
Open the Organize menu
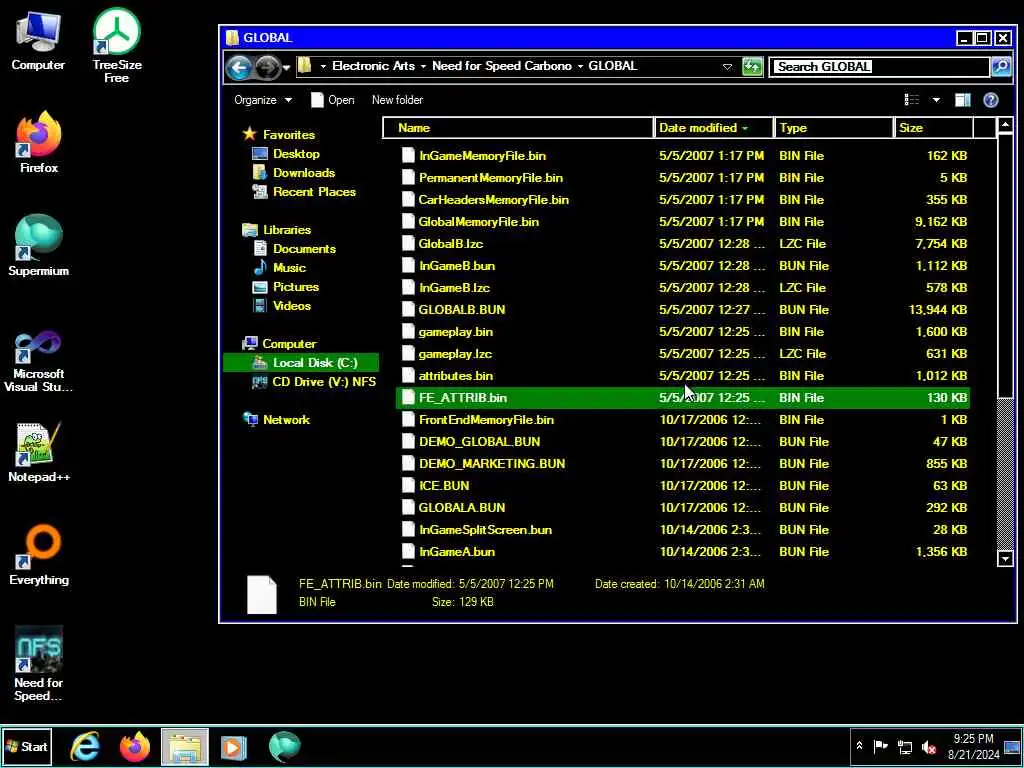[x=263, y=100]
